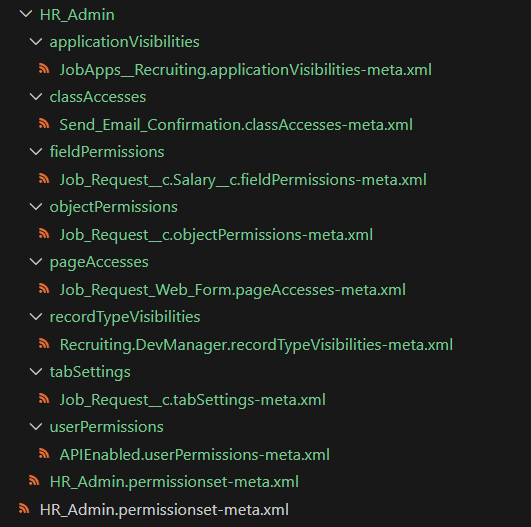Click XML icon beside Job_Request__c.objectPermissions file

(x=44, y=233)
